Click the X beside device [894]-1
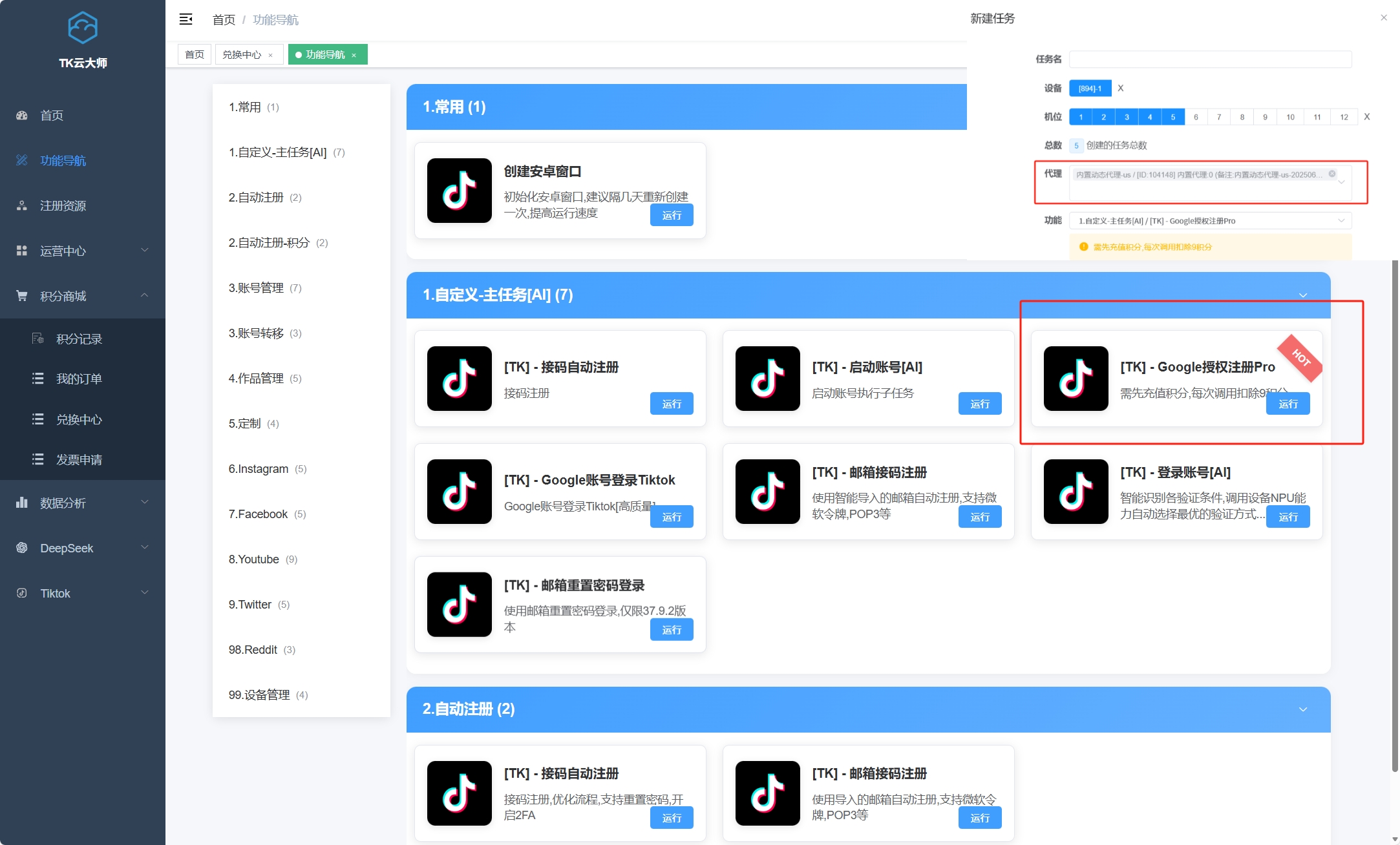 click(x=1121, y=89)
